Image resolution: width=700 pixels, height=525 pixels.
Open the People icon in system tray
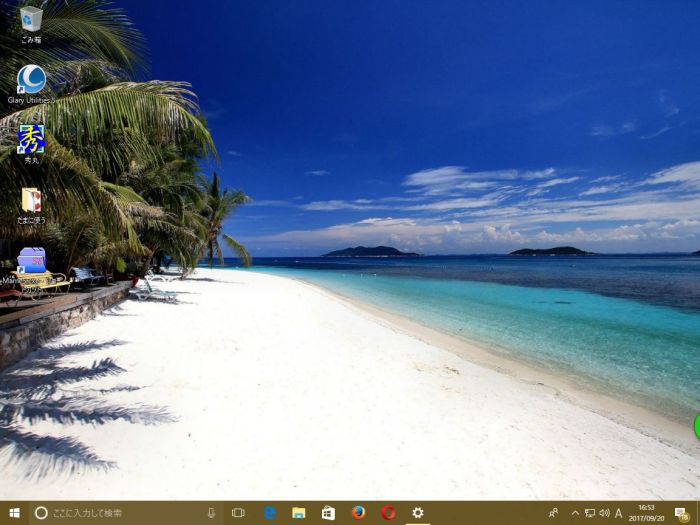pyautogui.click(x=553, y=512)
